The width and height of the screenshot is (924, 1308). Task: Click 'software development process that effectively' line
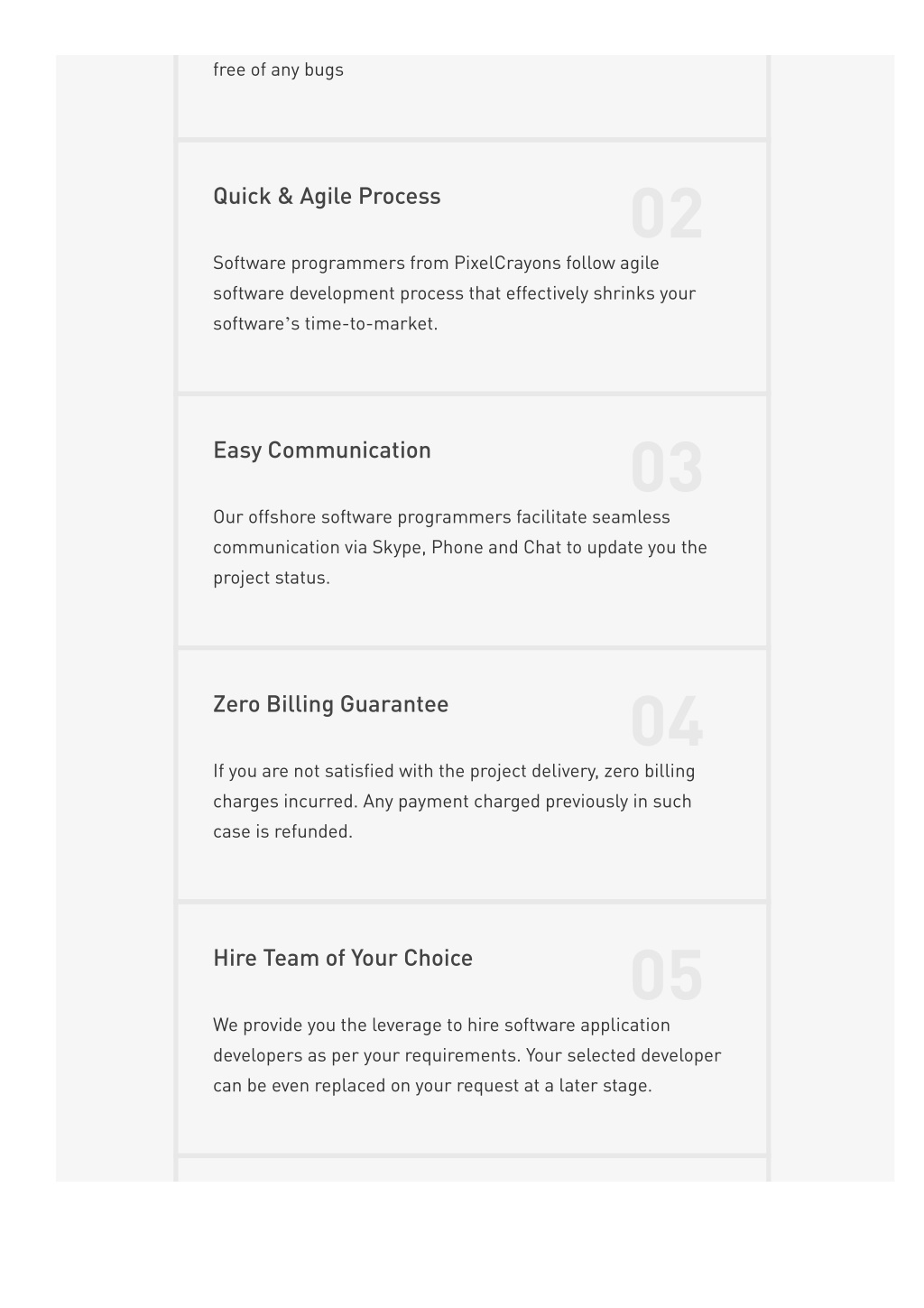[455, 293]
